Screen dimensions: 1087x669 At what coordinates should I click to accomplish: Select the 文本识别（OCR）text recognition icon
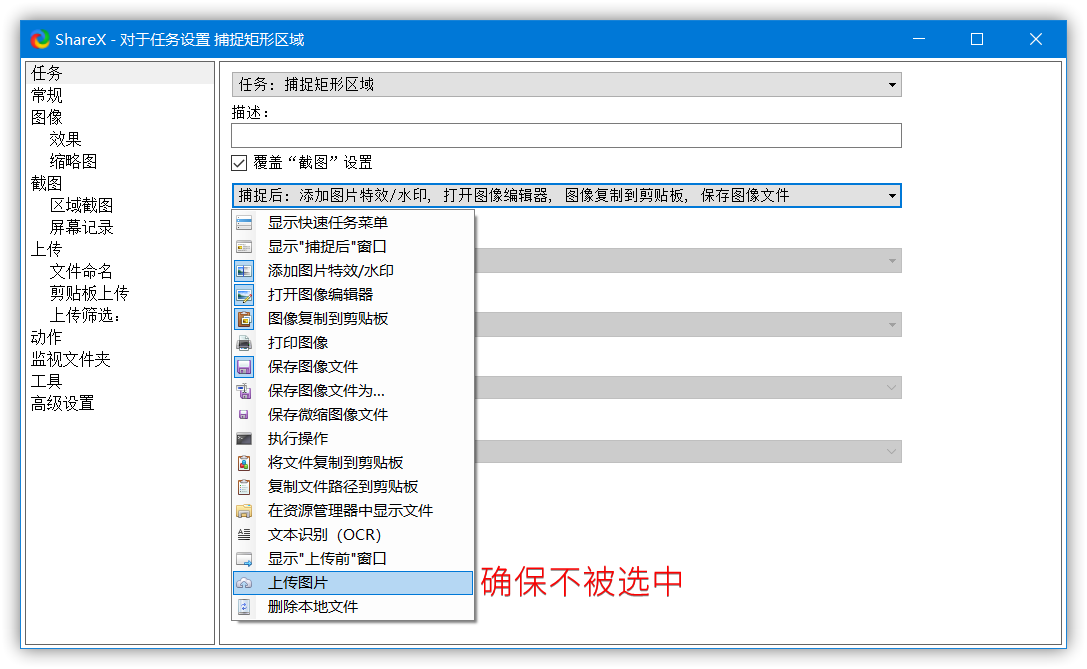pos(244,534)
